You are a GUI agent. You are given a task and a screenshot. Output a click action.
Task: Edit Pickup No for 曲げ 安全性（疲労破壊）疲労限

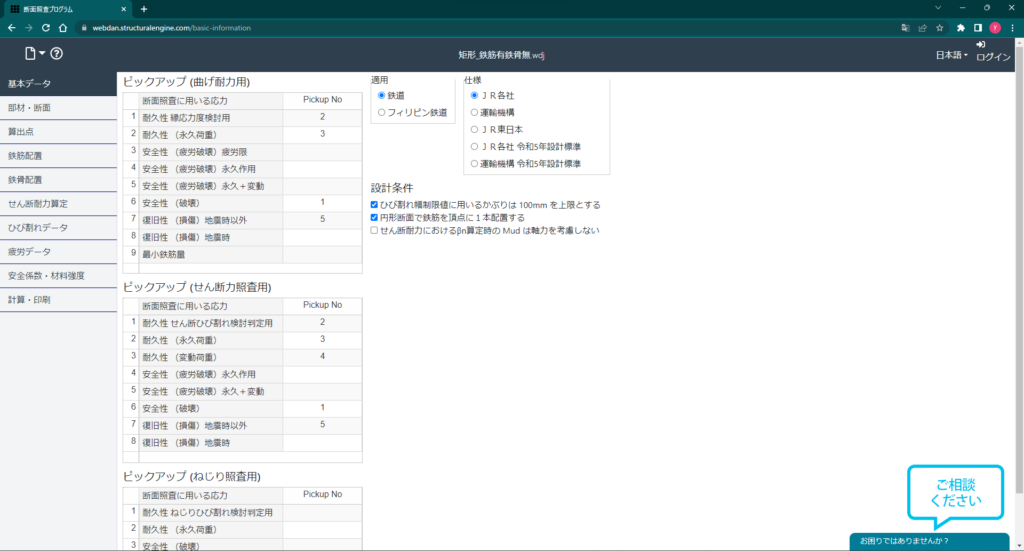(323, 151)
